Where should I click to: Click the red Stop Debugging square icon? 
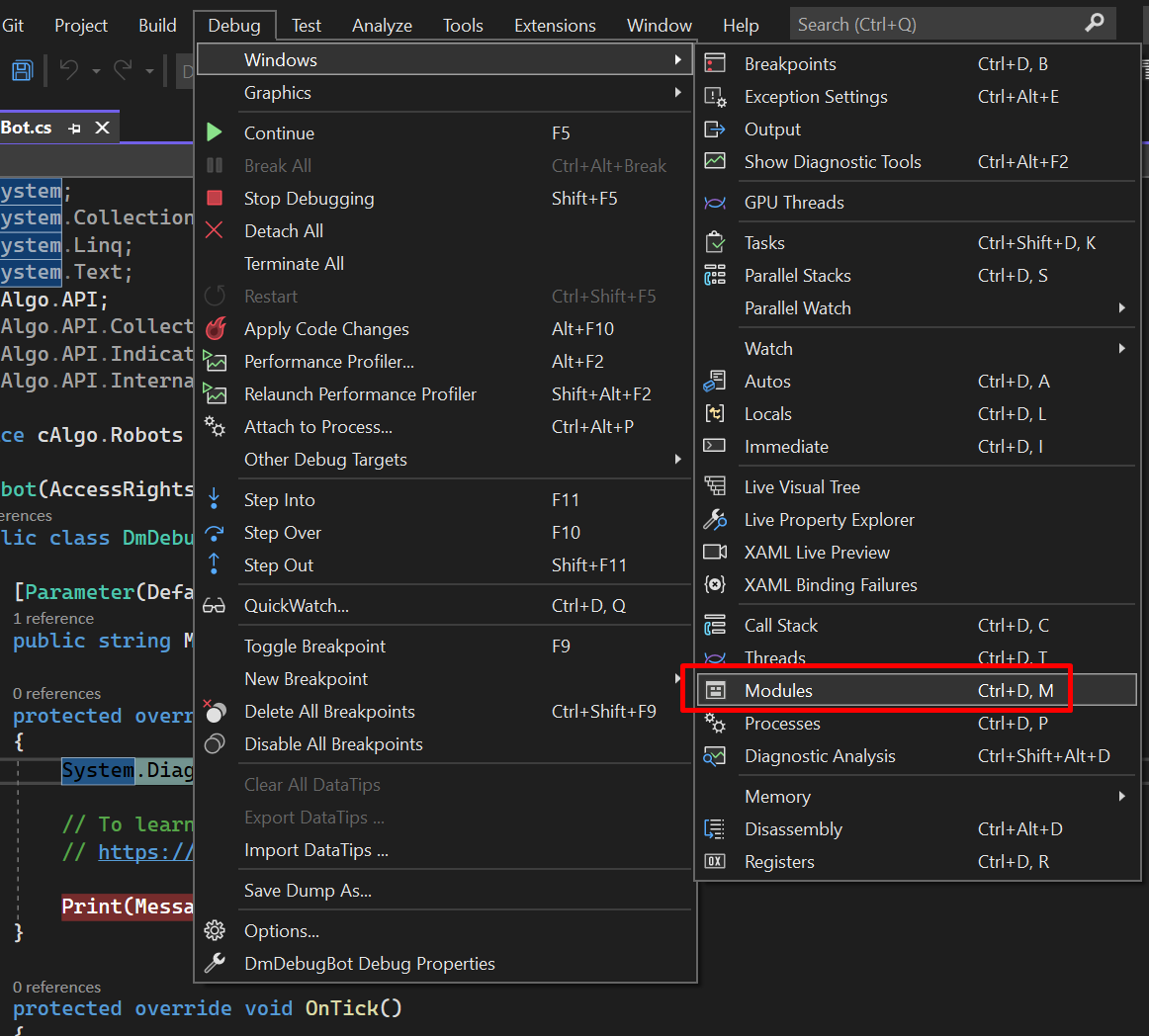[x=214, y=198]
